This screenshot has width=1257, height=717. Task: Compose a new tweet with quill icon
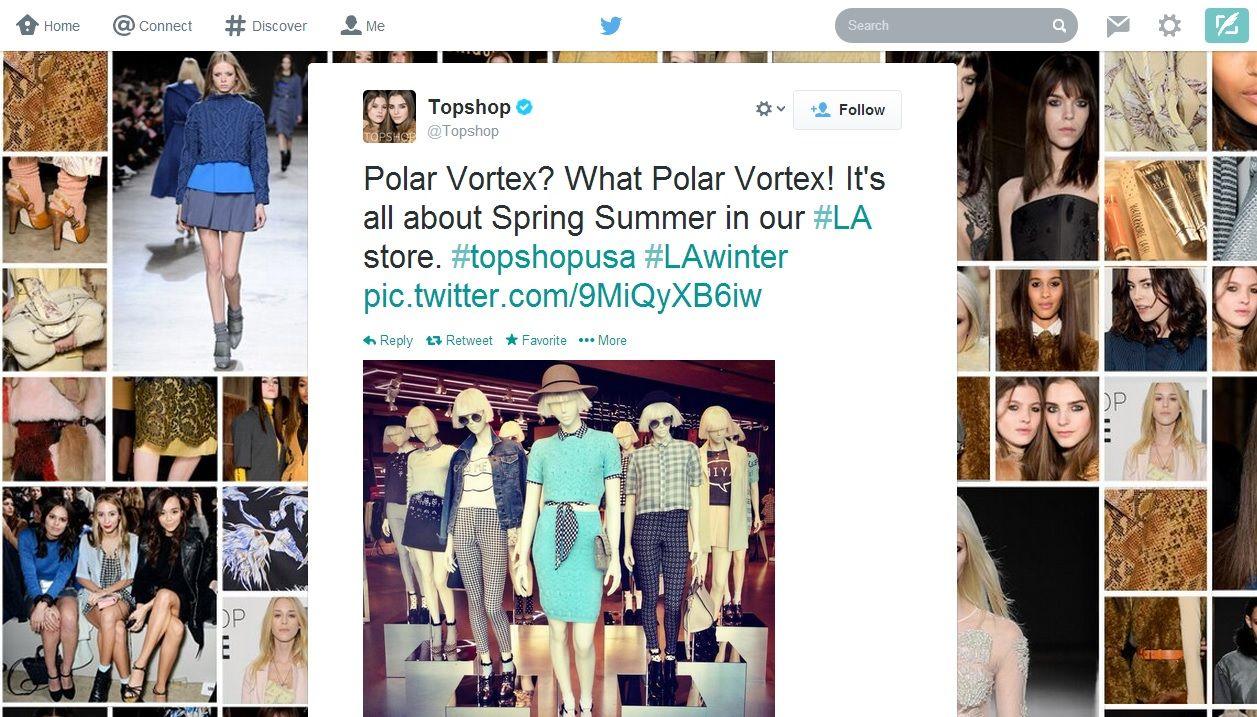(1226, 25)
